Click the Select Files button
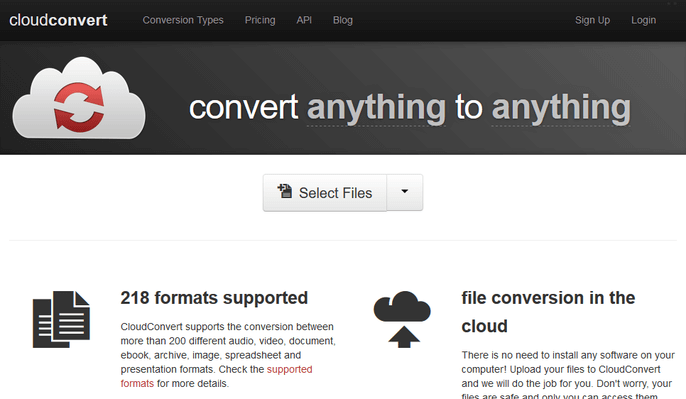 tap(325, 193)
